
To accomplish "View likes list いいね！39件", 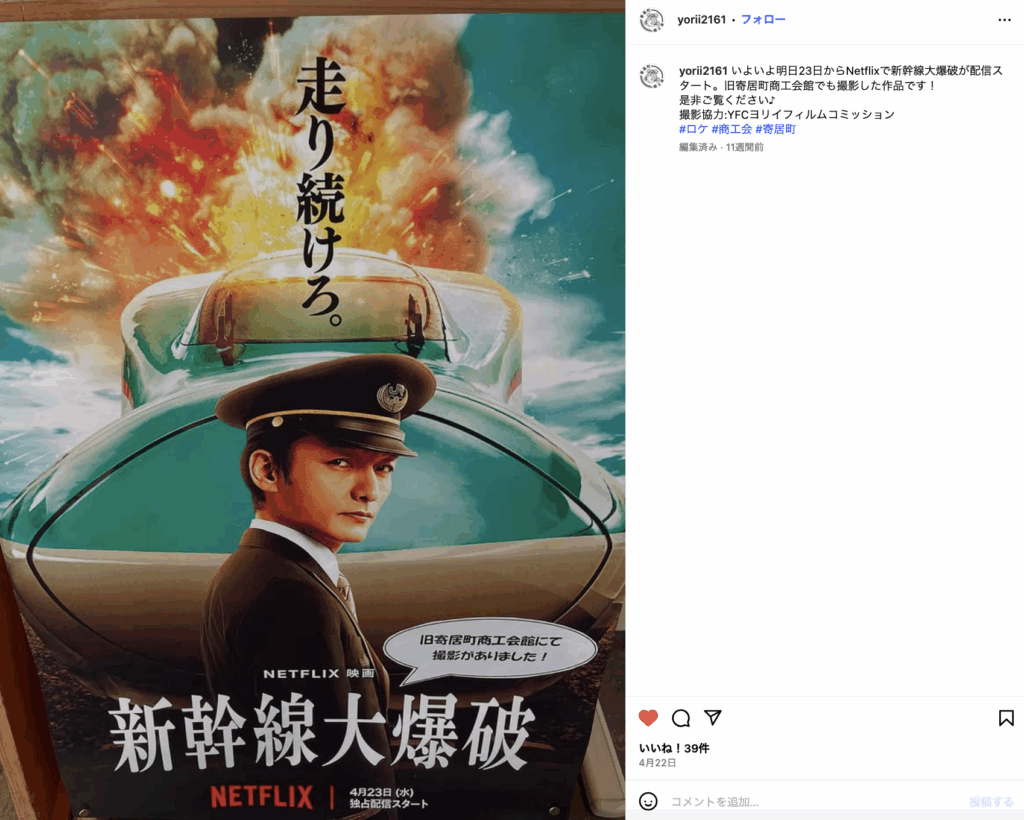I will click(674, 748).
